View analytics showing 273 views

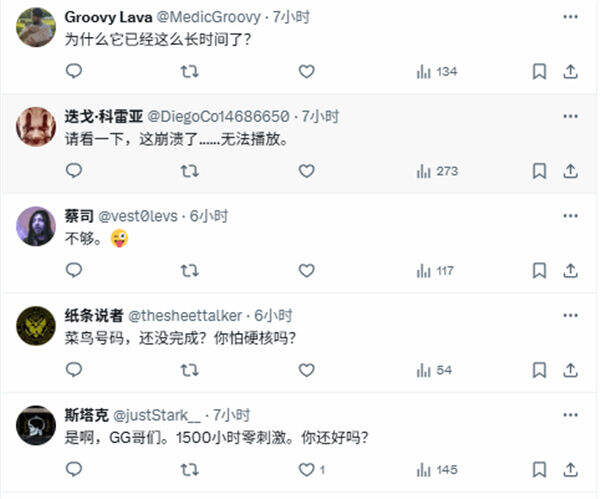[436, 171]
